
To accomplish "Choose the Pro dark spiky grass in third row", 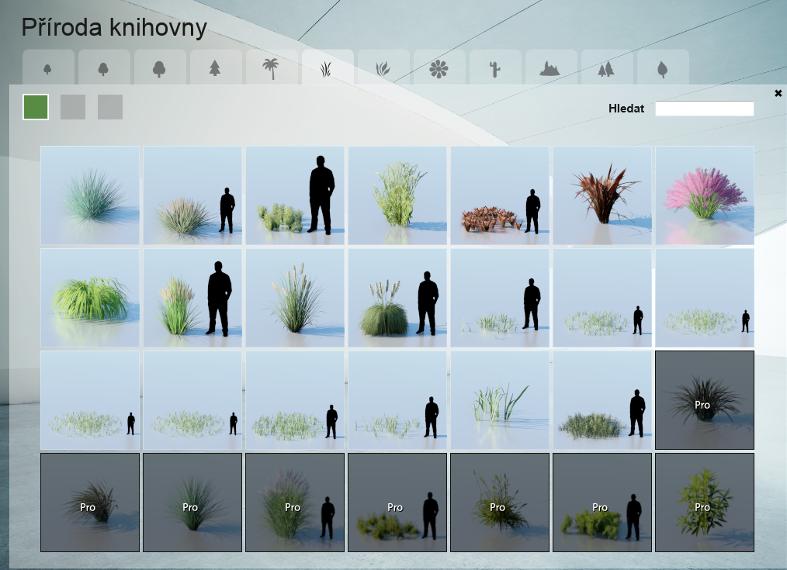I will click(704, 400).
